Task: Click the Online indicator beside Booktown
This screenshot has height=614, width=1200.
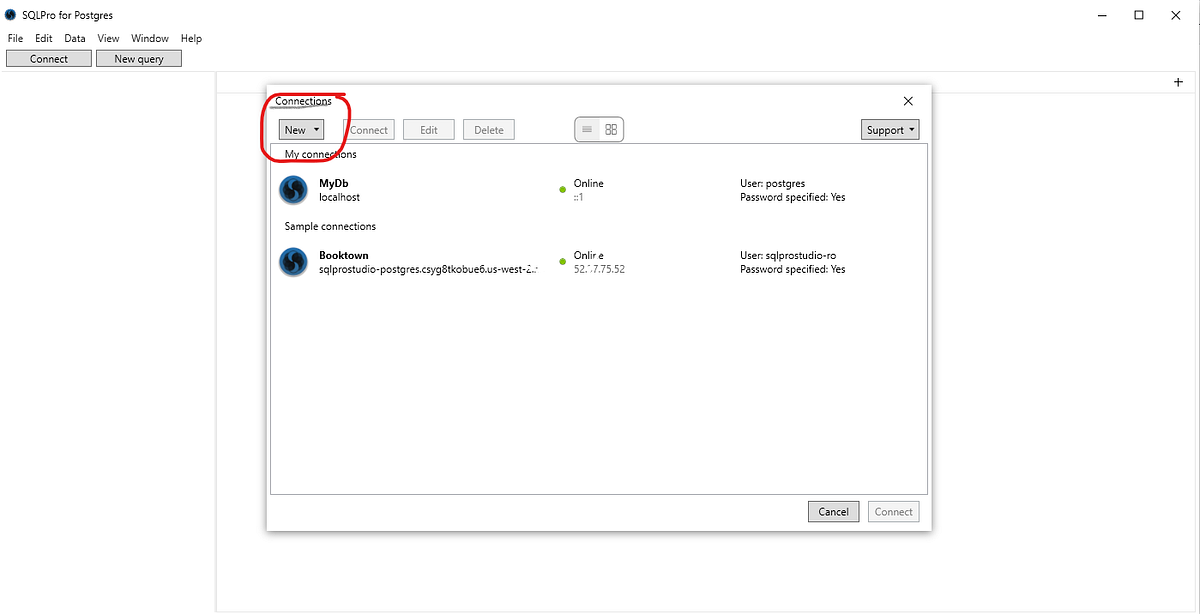Action: [562, 262]
